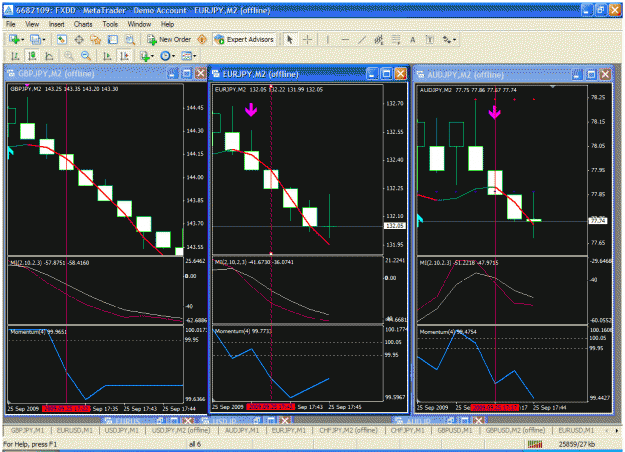The height and width of the screenshot is (452, 625).
Task: Open the Indicators list icon
Action: tap(145, 56)
